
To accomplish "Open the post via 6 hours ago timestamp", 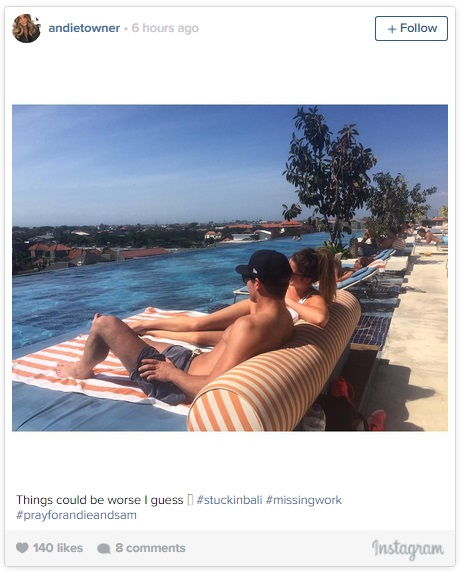I will point(165,28).
